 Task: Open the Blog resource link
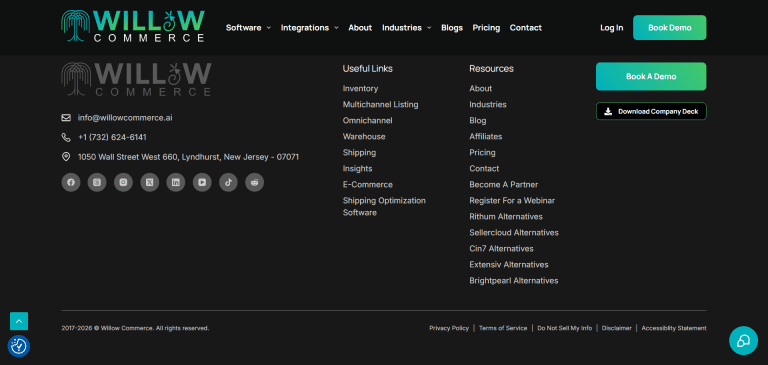478,121
